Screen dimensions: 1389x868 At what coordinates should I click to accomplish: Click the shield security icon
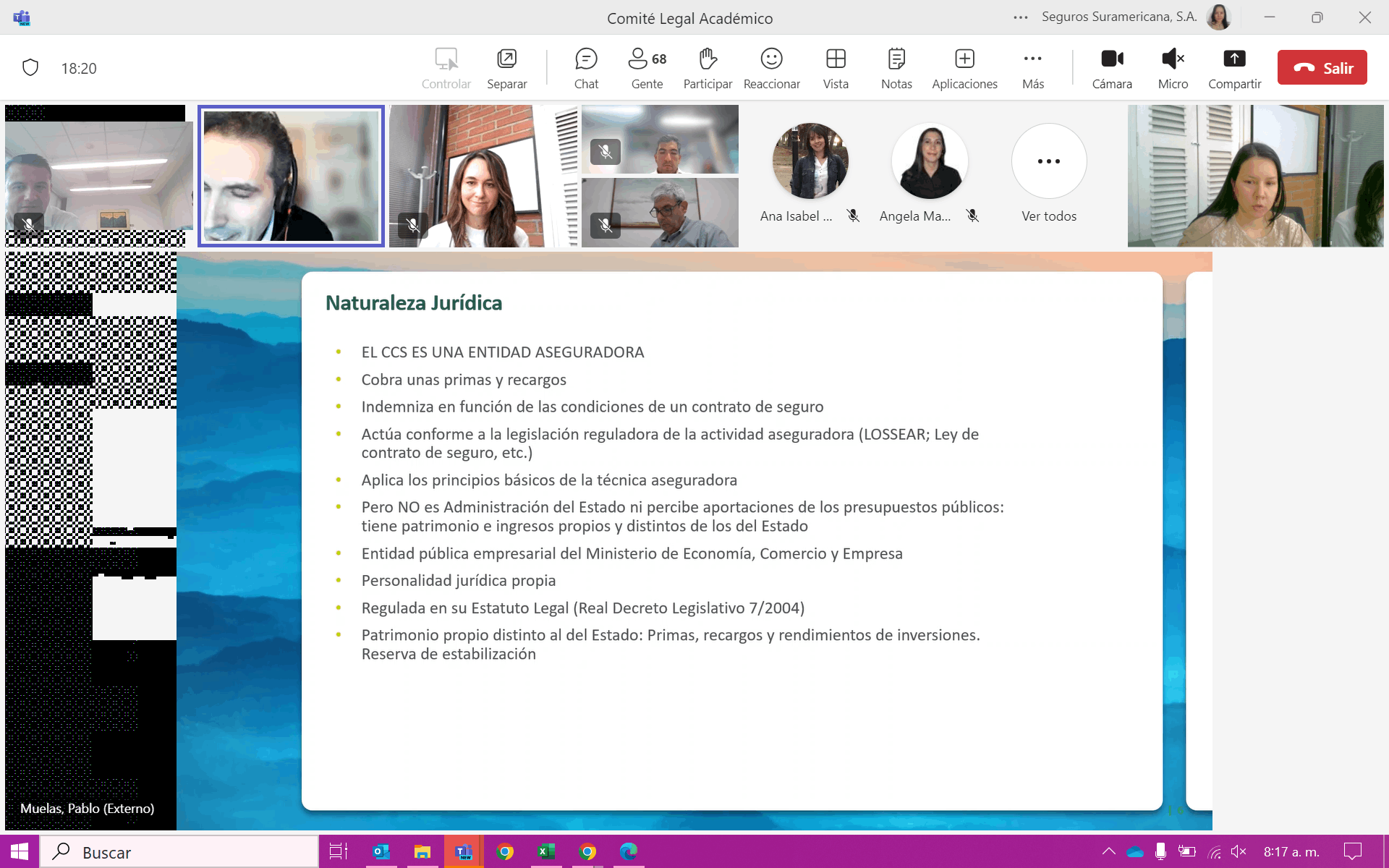30,68
